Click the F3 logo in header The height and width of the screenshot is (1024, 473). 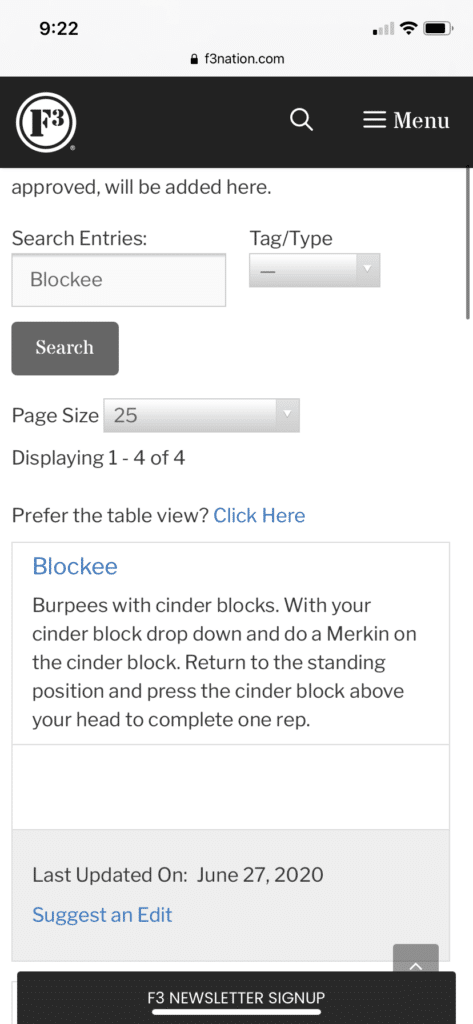(x=46, y=122)
